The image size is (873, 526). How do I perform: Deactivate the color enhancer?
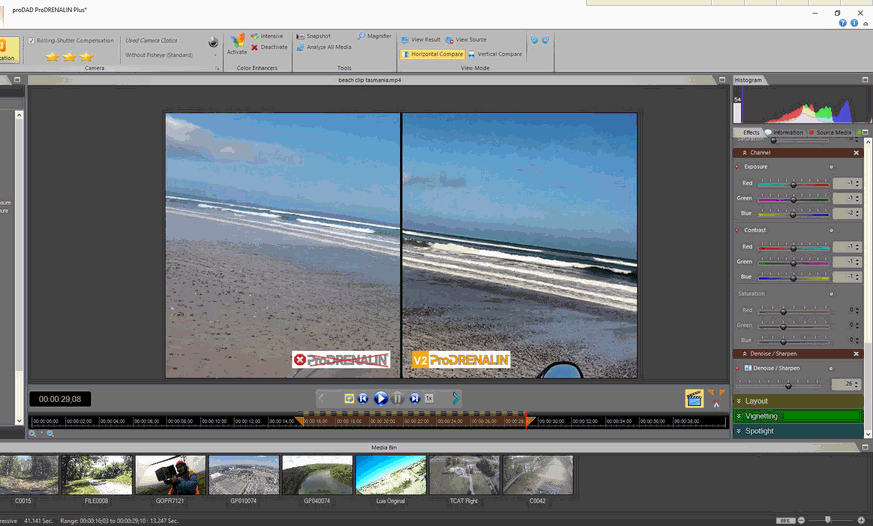(x=269, y=47)
